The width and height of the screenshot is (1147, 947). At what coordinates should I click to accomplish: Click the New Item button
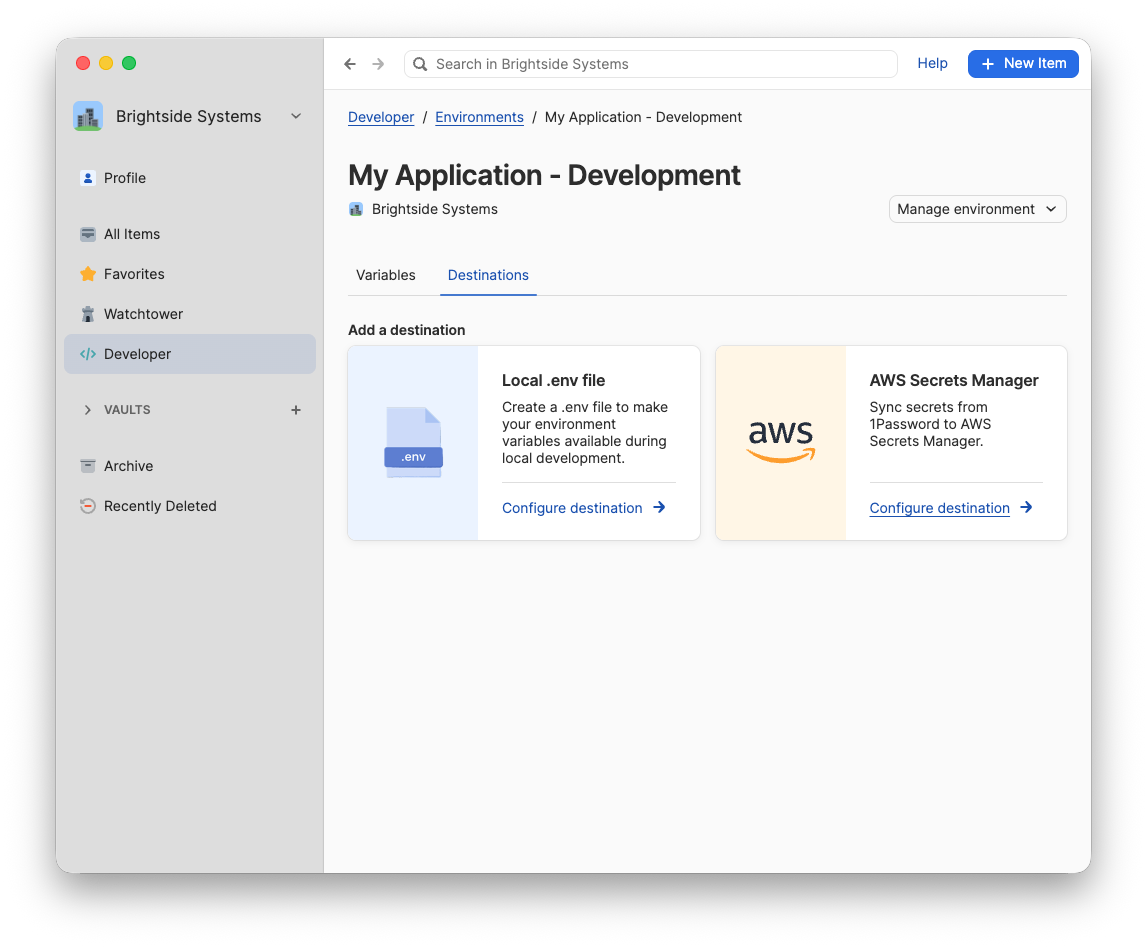coord(1023,63)
